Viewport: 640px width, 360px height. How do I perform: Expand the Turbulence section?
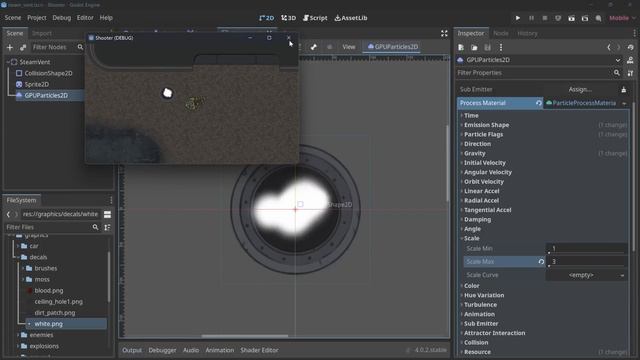[480, 305]
